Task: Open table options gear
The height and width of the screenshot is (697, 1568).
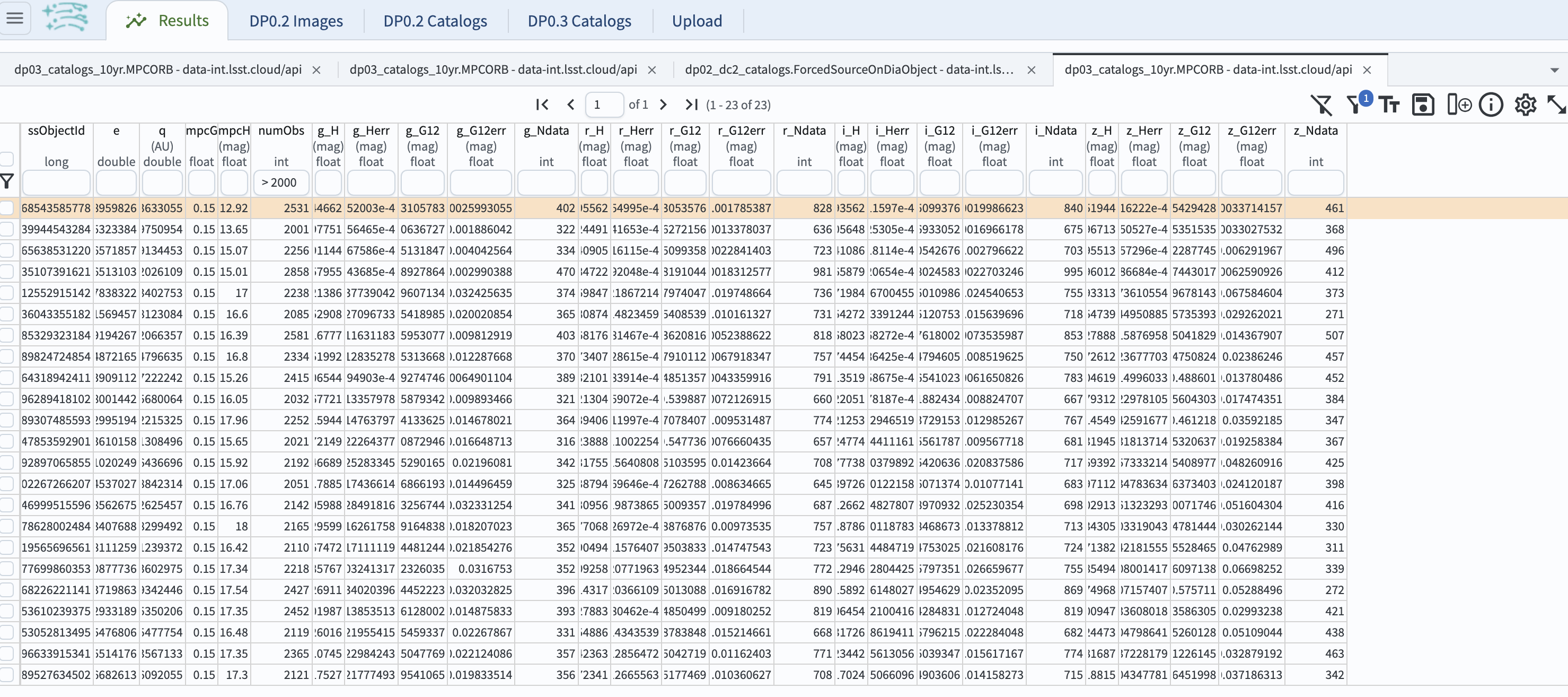Action: pyautogui.click(x=1526, y=105)
